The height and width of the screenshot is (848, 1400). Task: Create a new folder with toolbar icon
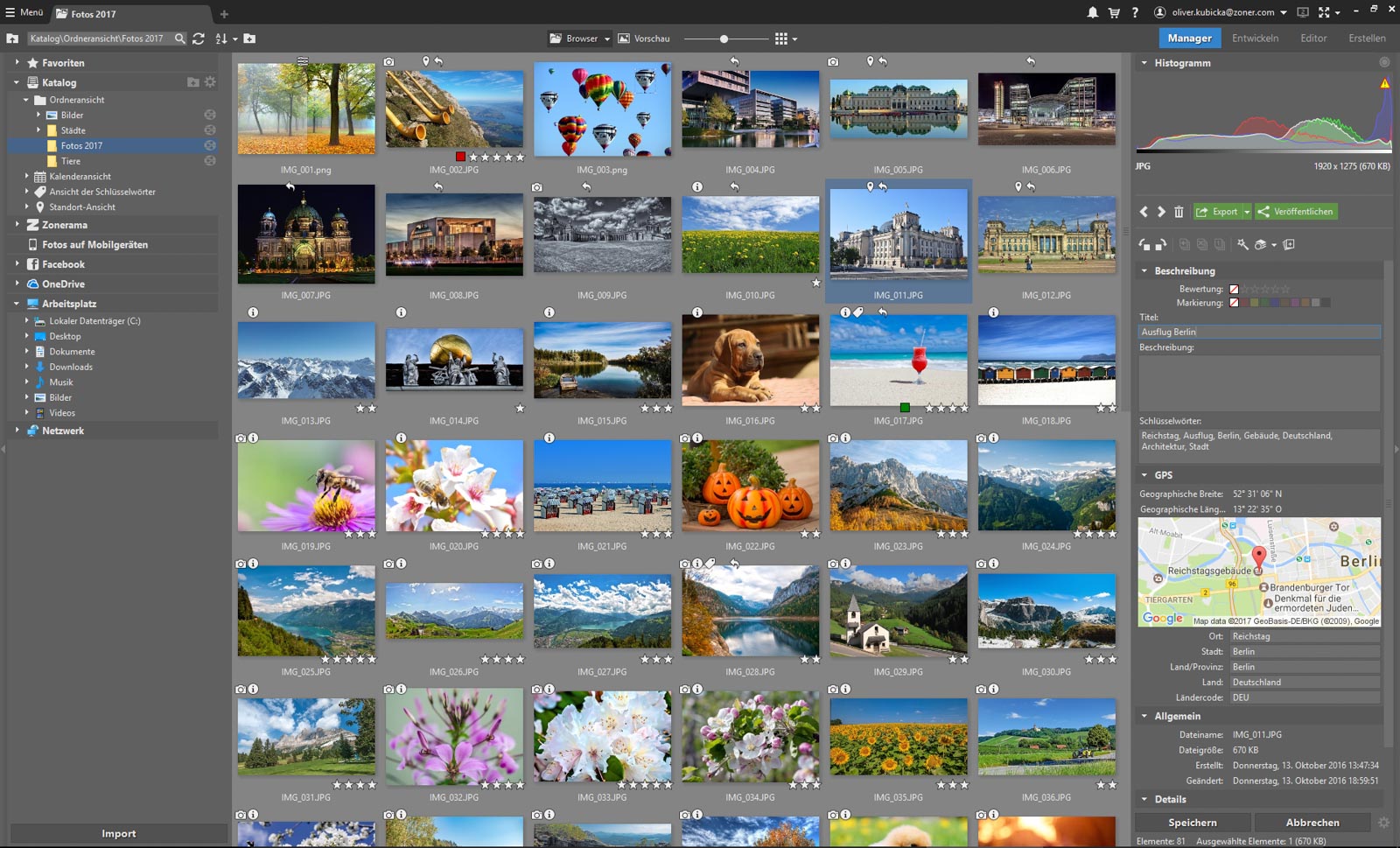coord(249,39)
